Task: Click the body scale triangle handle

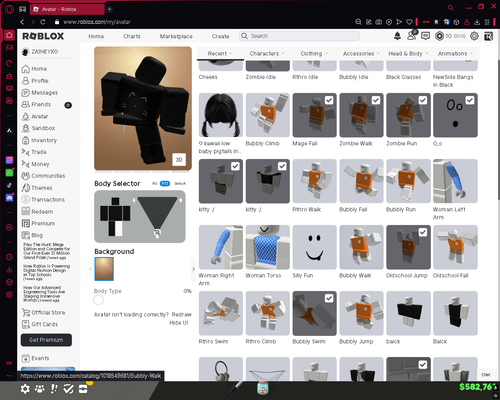Action: pos(157,233)
